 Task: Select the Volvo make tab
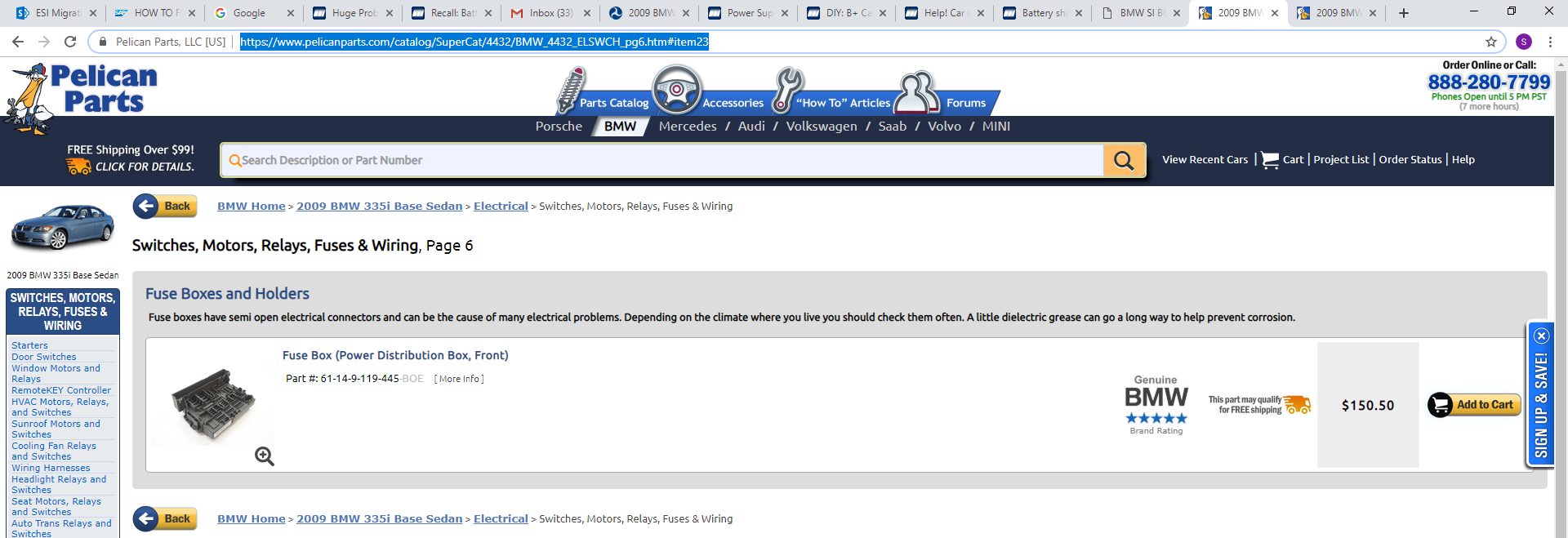pos(944,127)
